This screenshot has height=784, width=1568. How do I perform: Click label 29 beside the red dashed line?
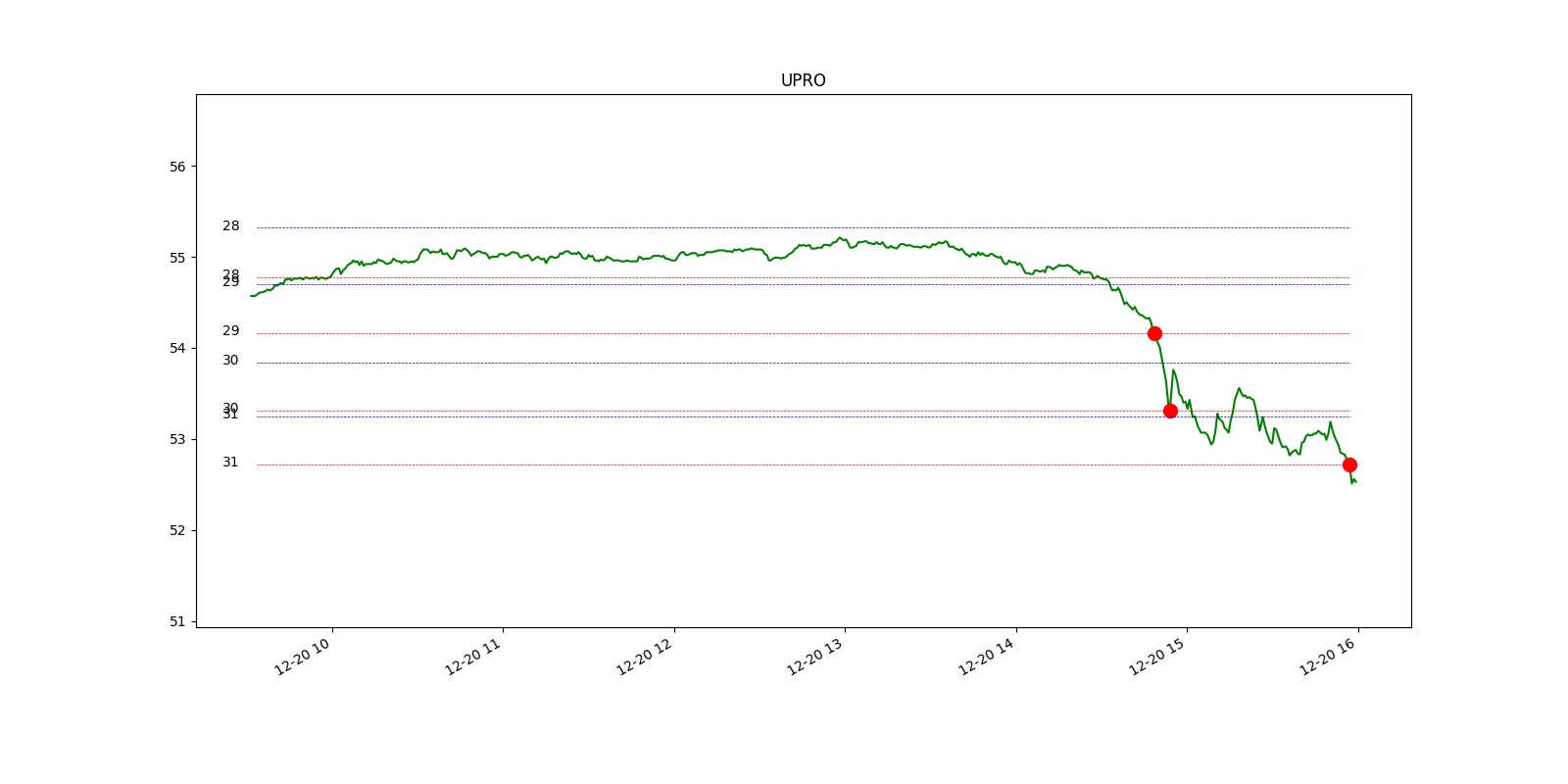(x=230, y=331)
